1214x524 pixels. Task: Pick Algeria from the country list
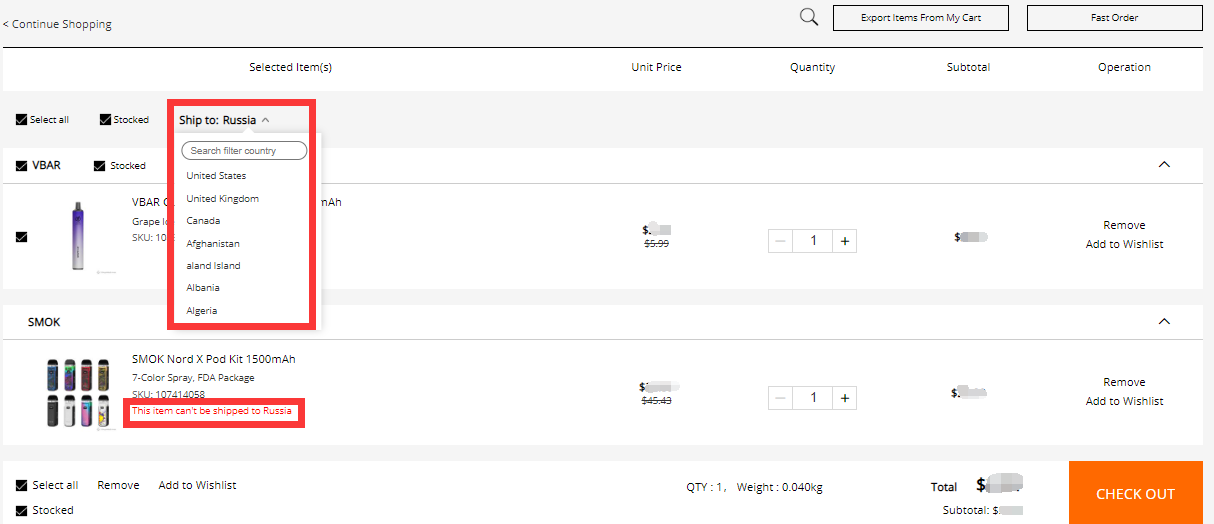(x=202, y=311)
